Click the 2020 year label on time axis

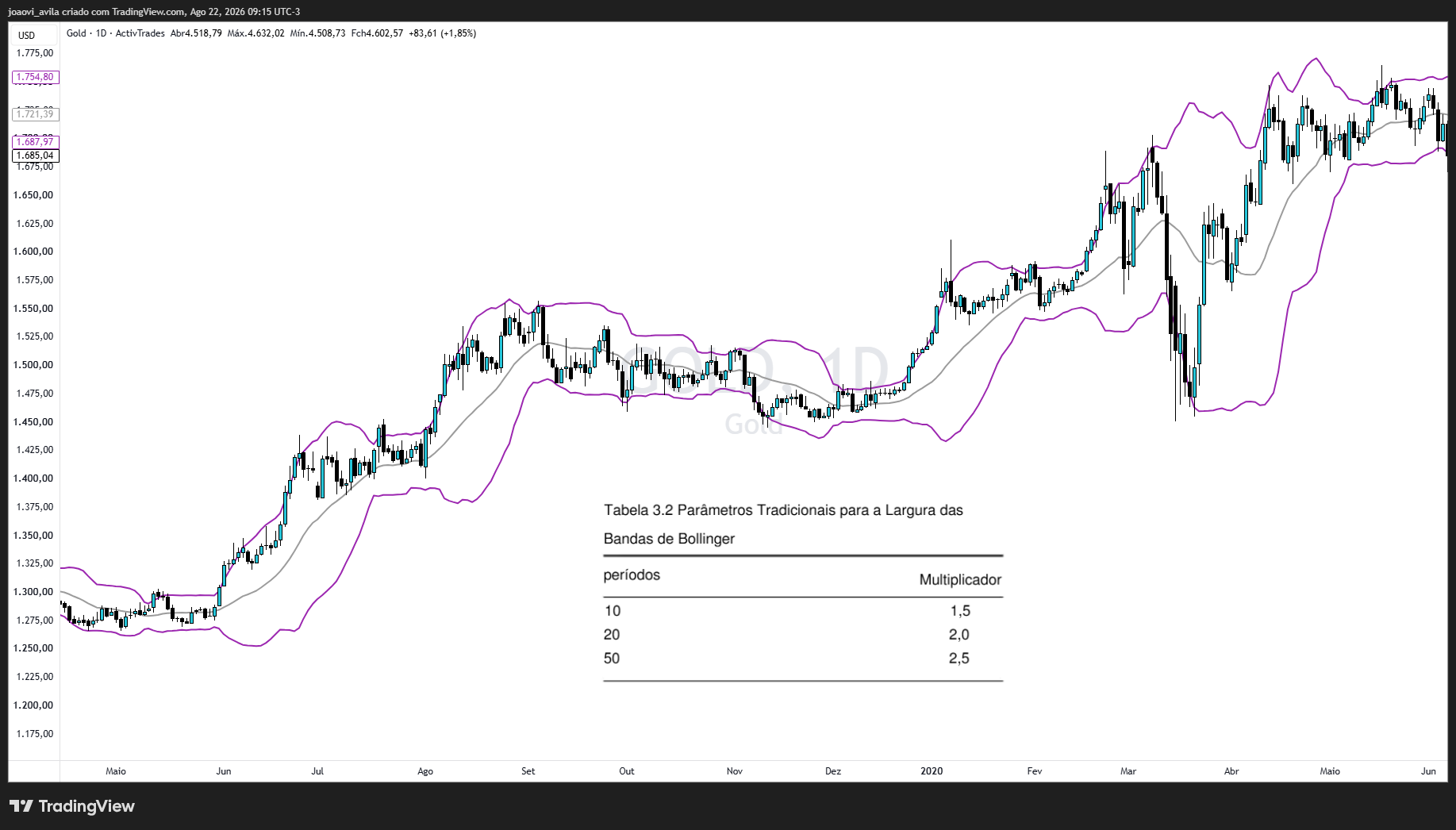click(x=932, y=771)
